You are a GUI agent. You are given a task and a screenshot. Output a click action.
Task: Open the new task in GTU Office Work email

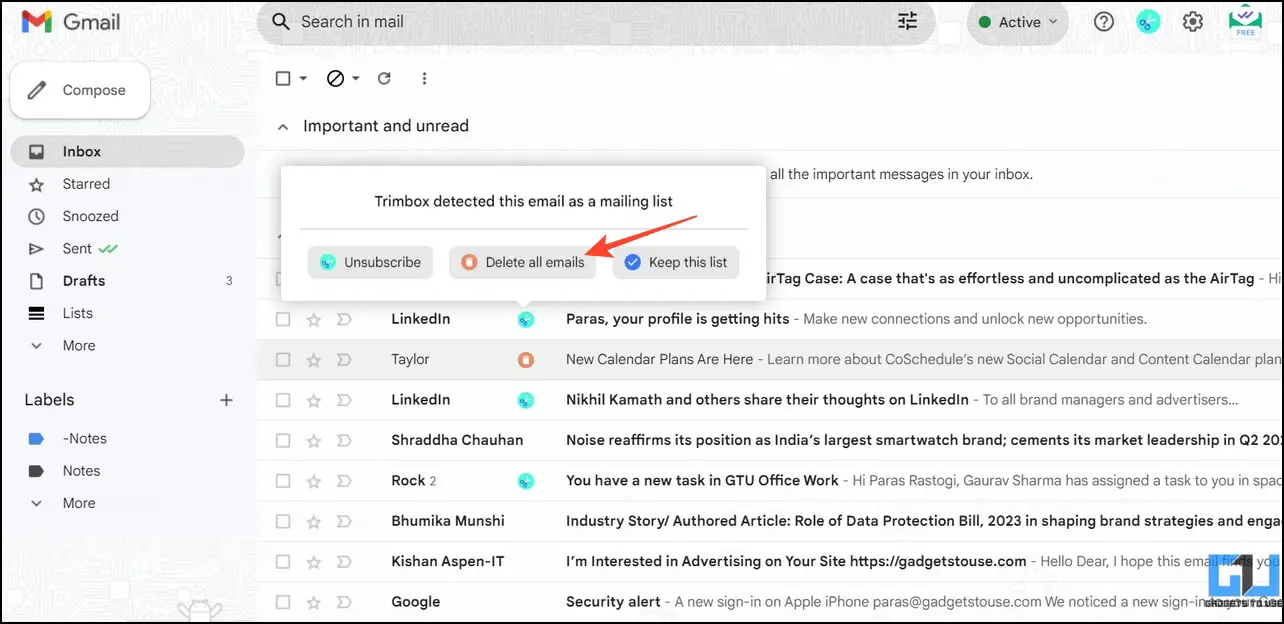tap(770, 481)
